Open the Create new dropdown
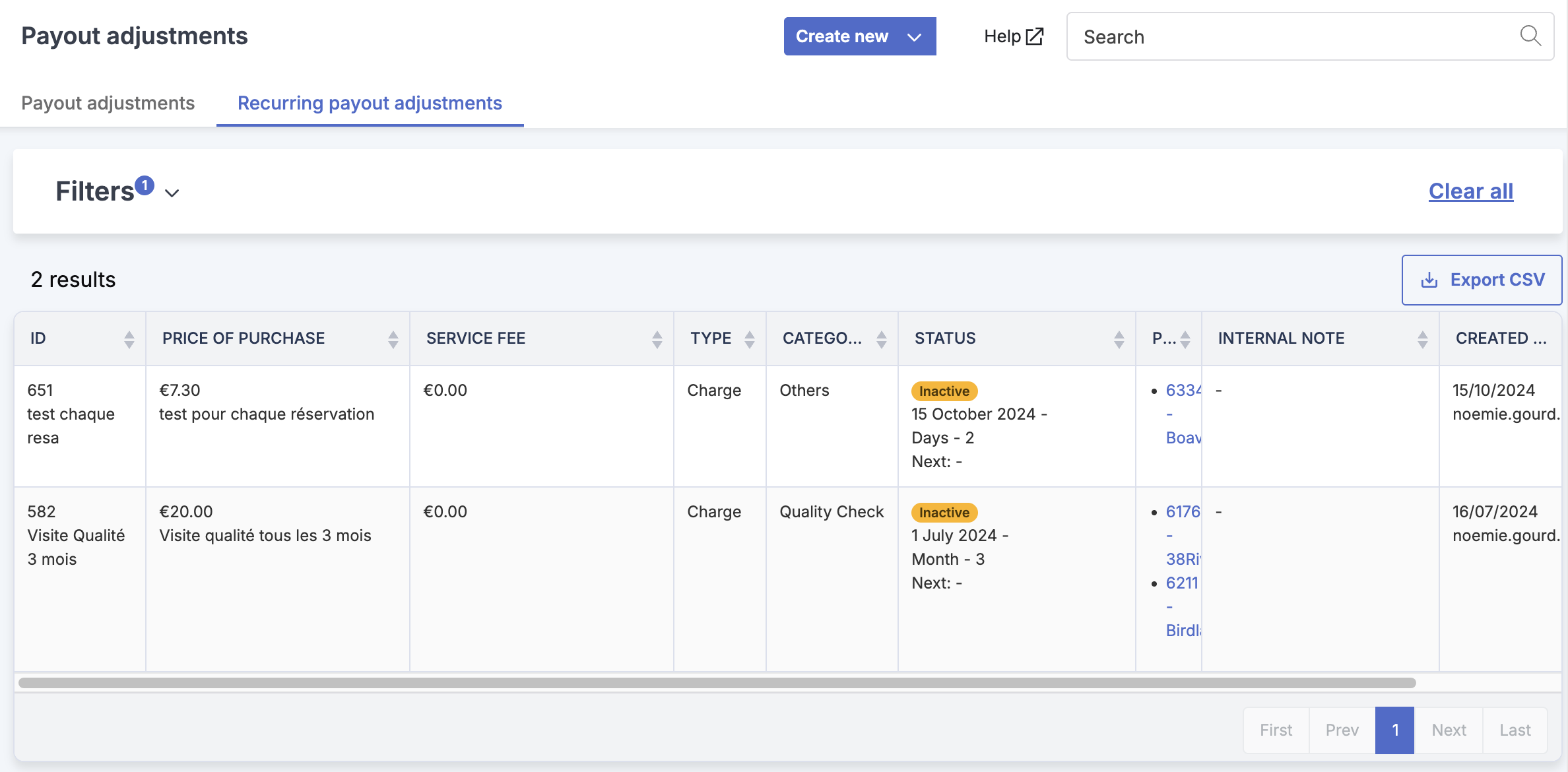This screenshot has height=772, width=1568. tap(860, 36)
